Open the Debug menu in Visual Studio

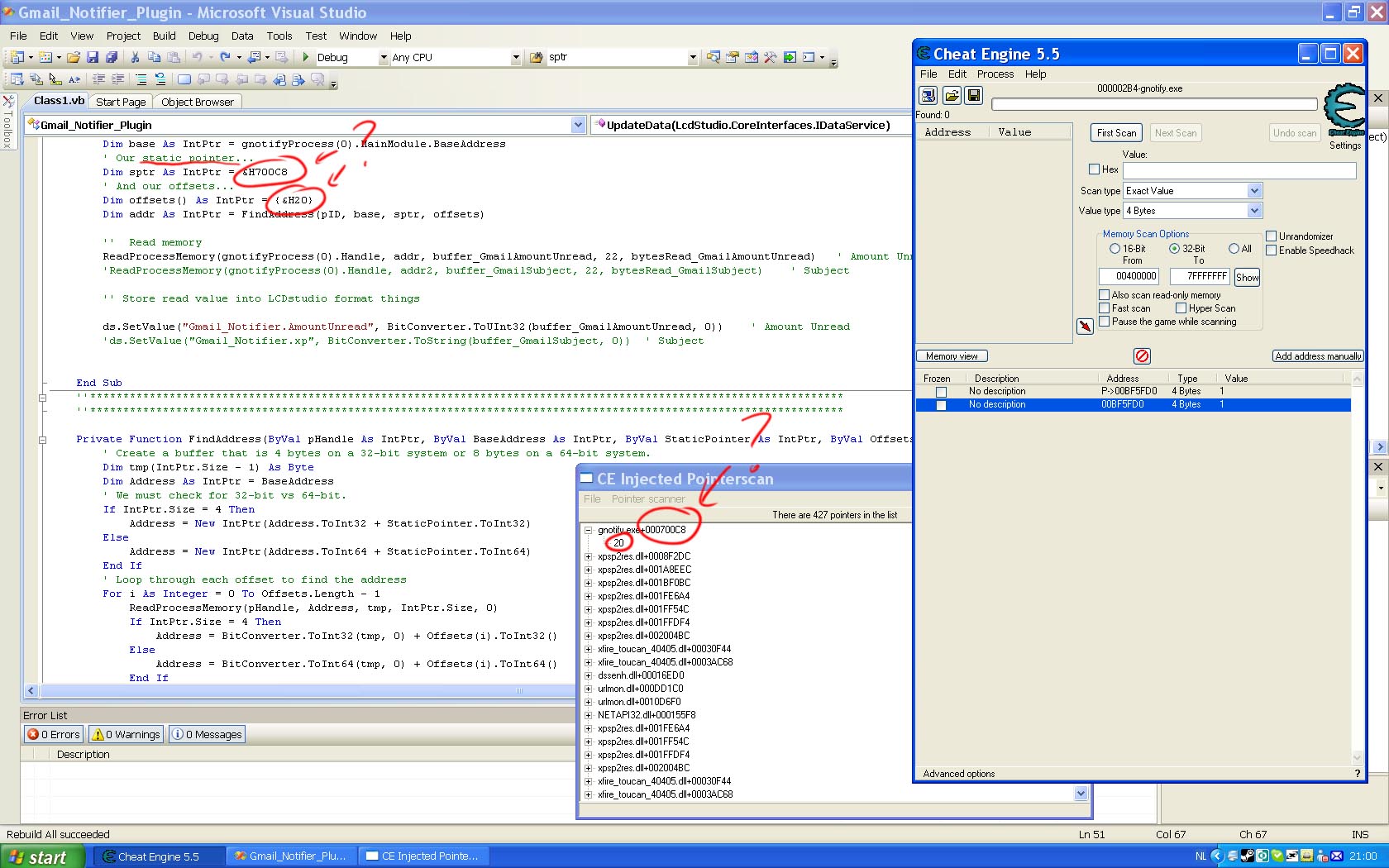pos(203,36)
